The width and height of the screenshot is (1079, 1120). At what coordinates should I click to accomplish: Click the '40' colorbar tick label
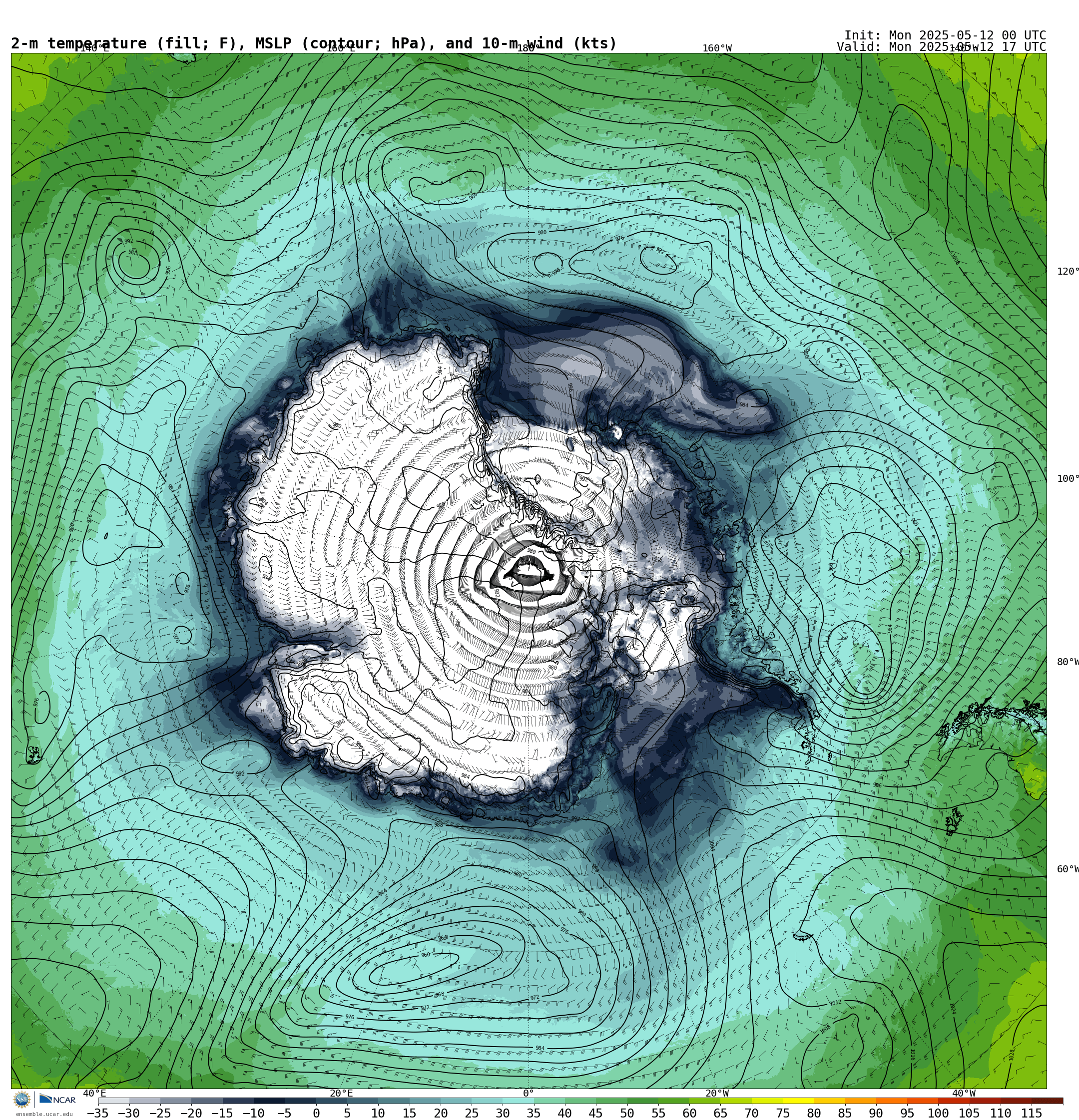tap(565, 1113)
